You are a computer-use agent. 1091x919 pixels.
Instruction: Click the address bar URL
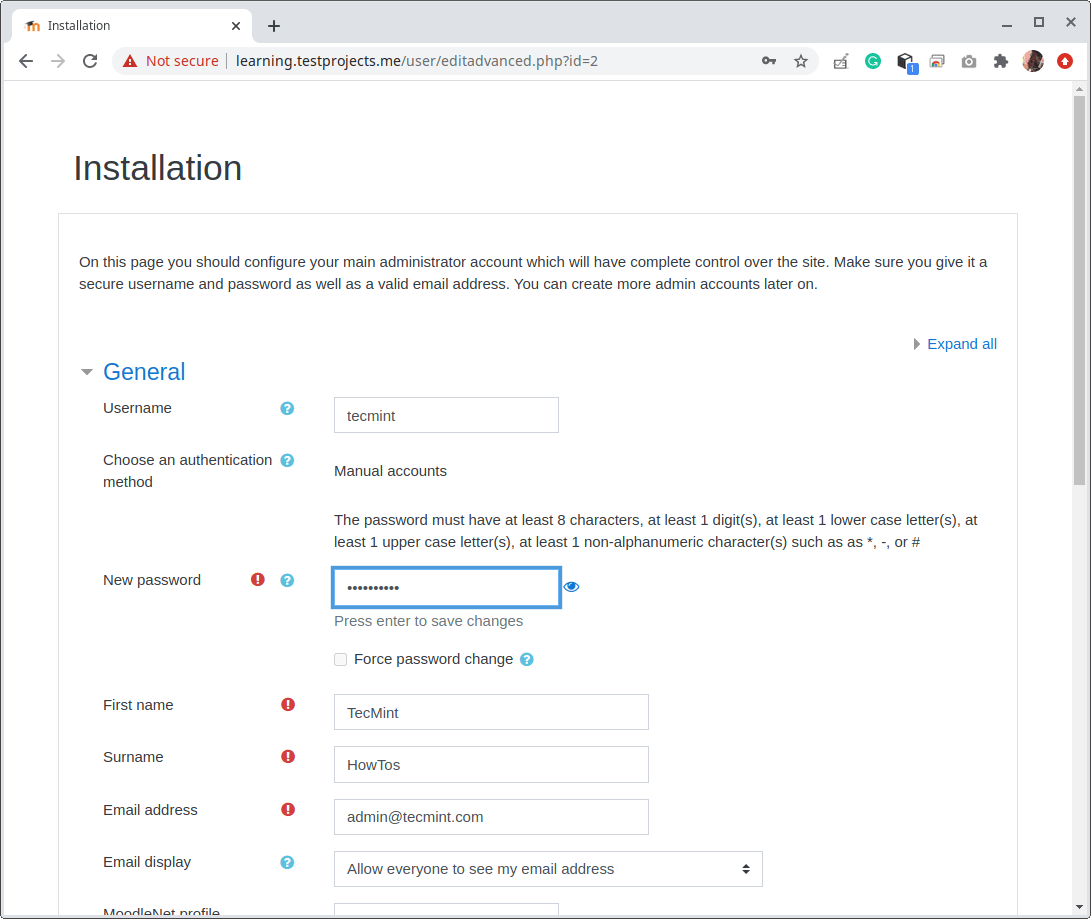tap(417, 61)
